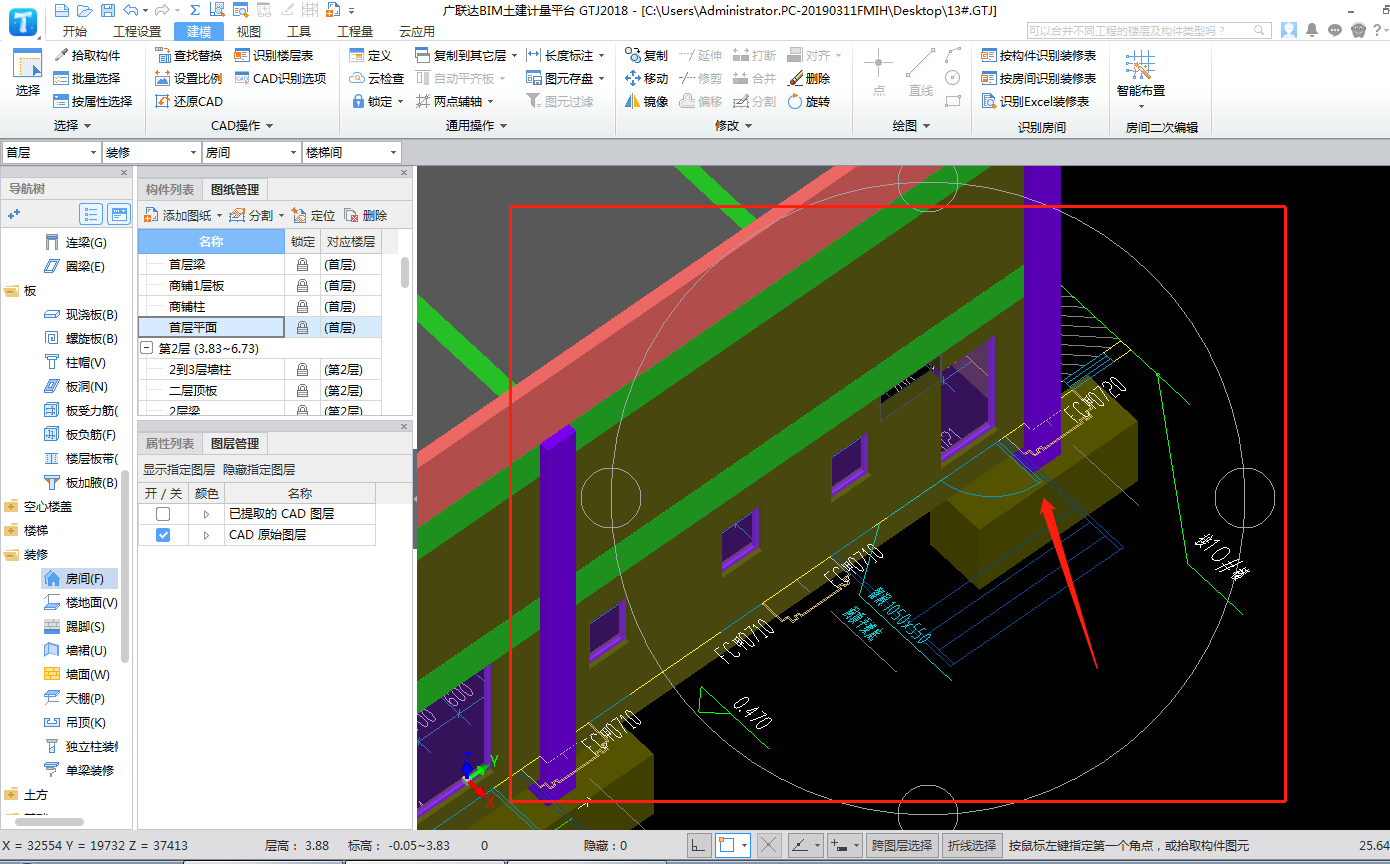Select the 批量选择 batch select tool
Viewport: 1390px width, 864px height.
point(87,78)
